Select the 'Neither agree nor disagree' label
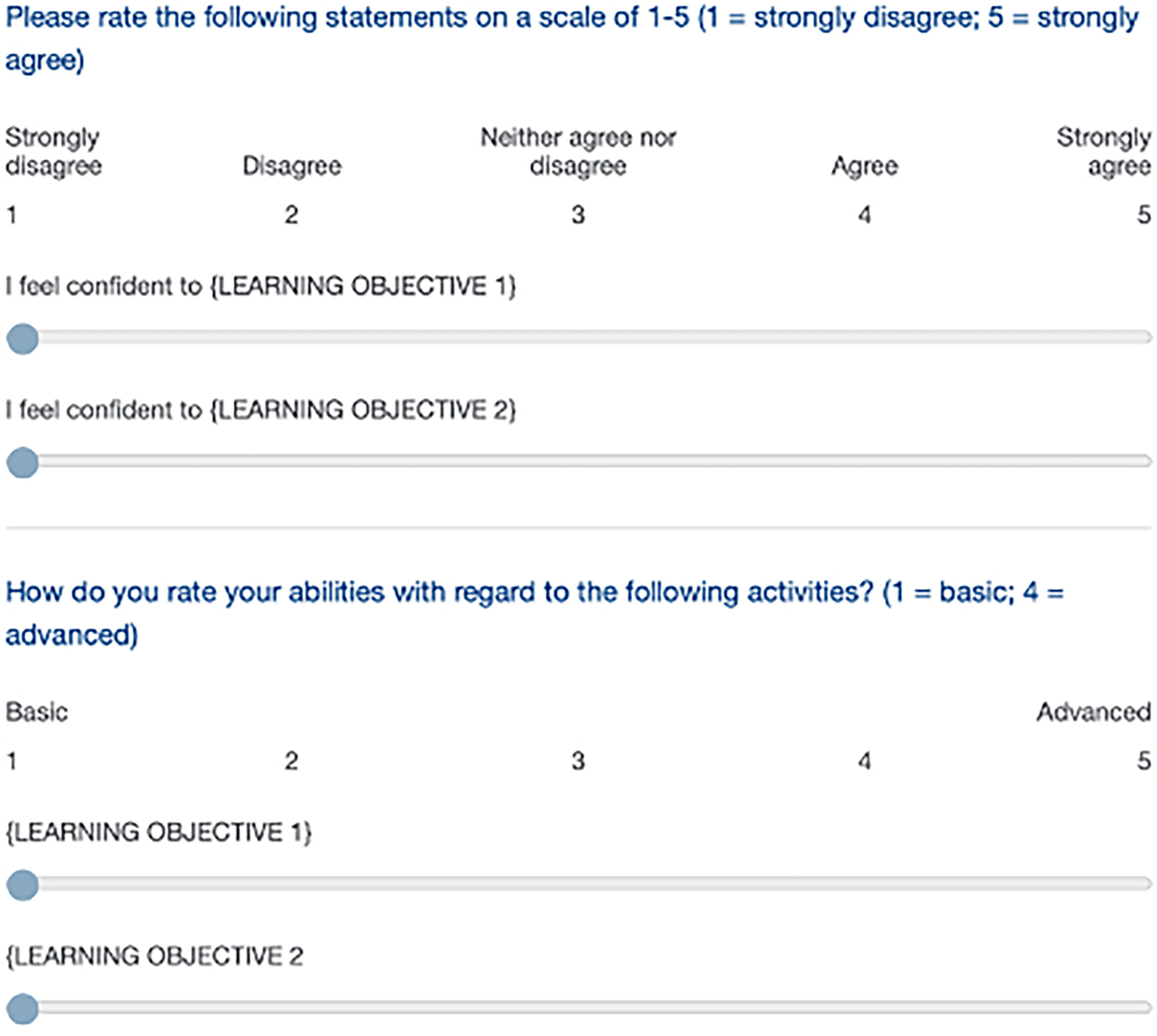This screenshot has height=1036, width=1157. click(578, 152)
